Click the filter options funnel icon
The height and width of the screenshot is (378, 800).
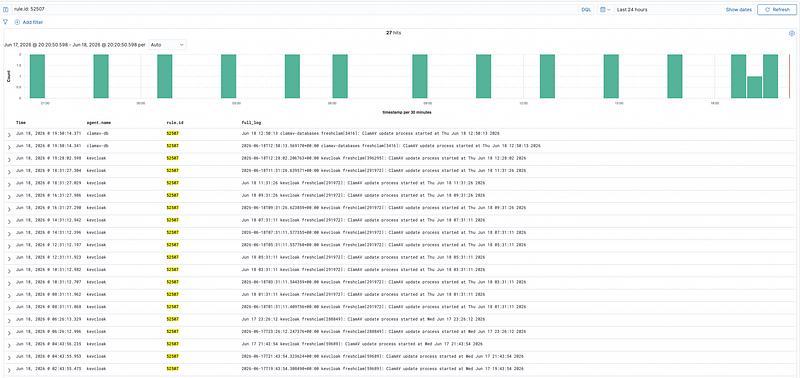point(6,22)
